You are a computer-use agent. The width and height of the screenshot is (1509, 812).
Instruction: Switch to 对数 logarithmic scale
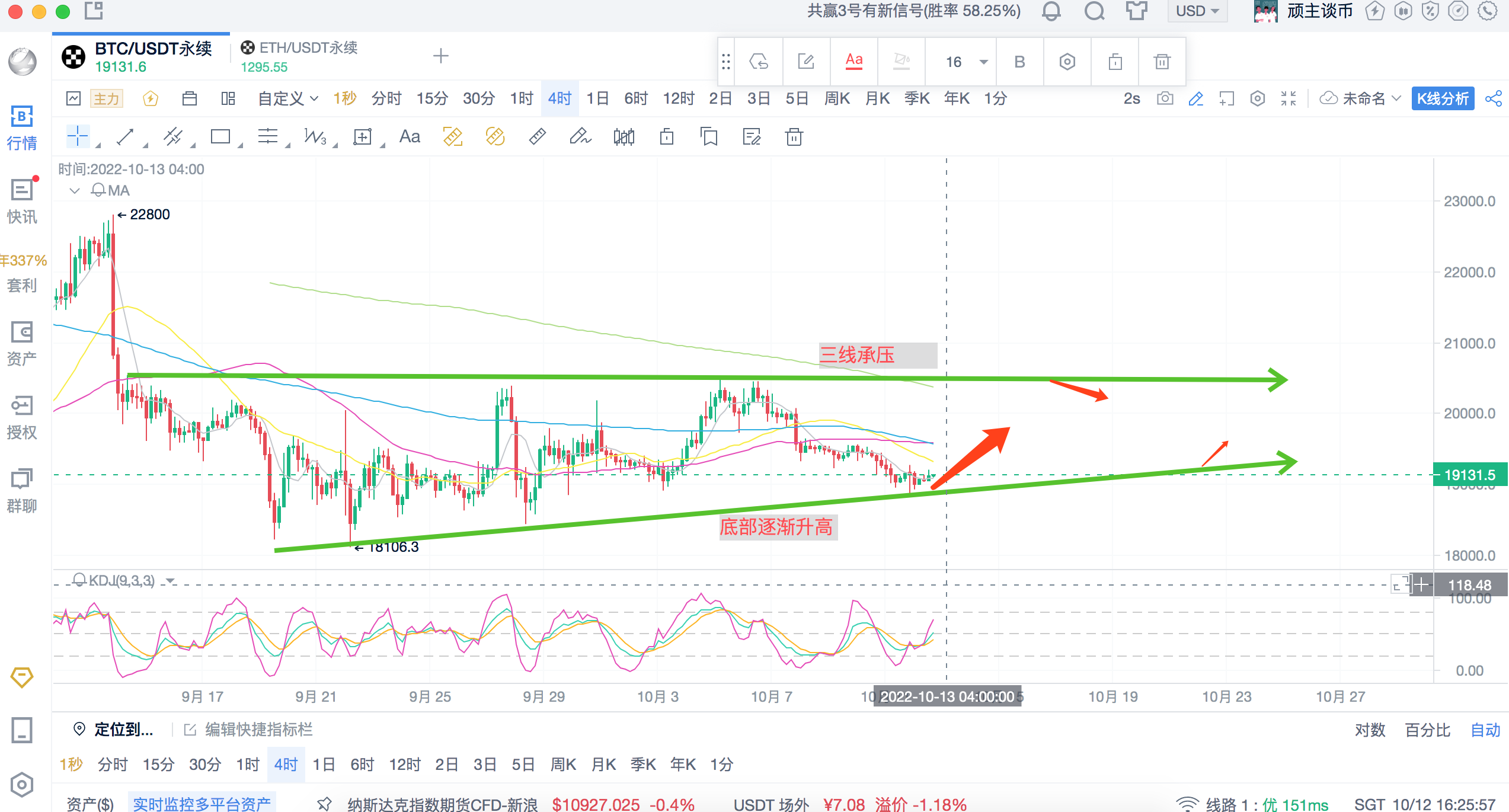(1369, 730)
